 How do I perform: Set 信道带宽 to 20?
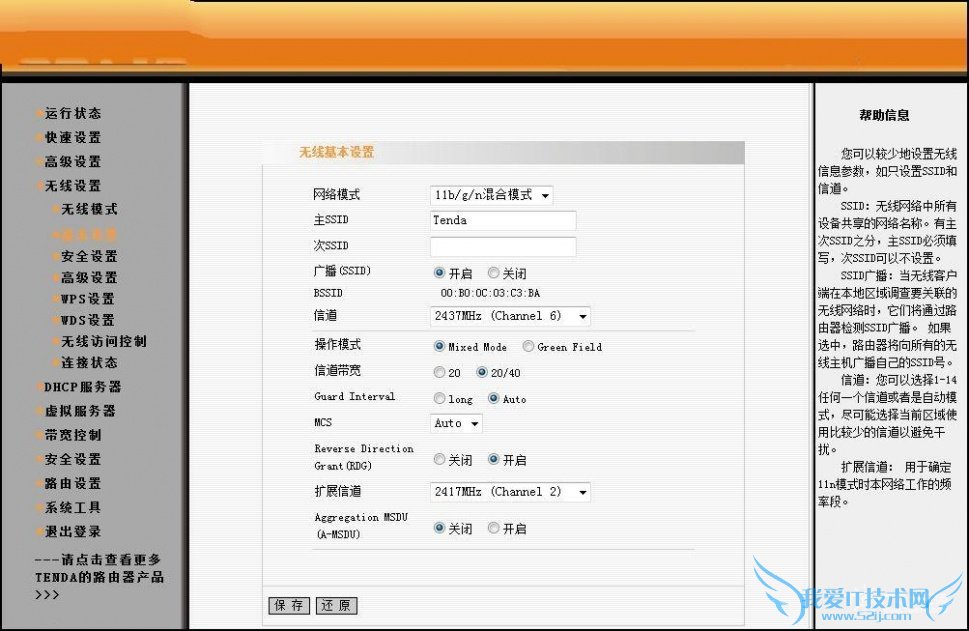coord(439,371)
